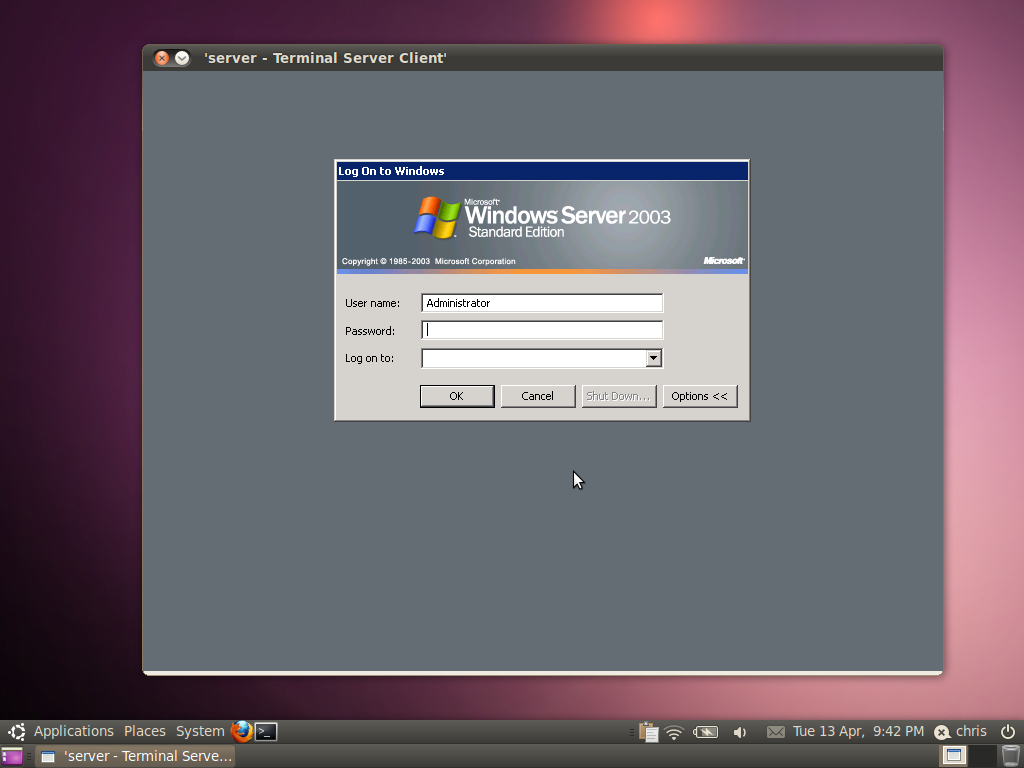Check the battery status indicator
Image resolution: width=1024 pixels, height=768 pixels.
click(705, 732)
